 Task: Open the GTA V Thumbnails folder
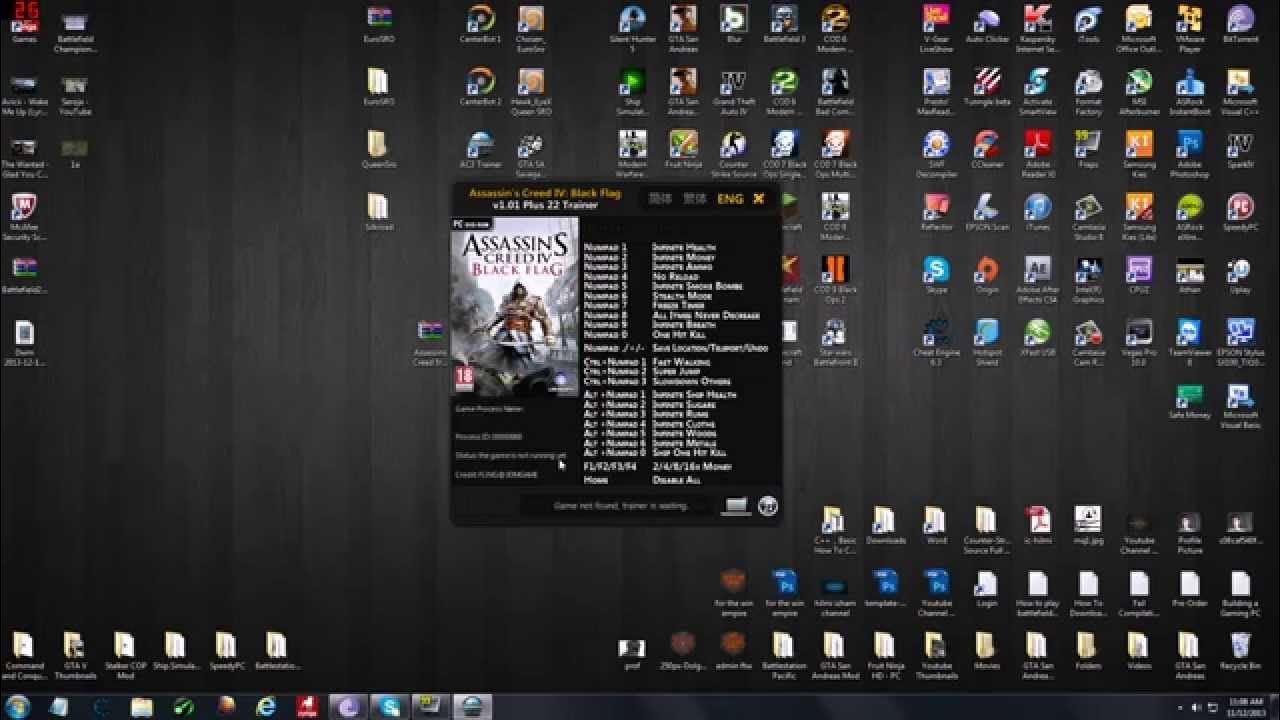click(74, 655)
